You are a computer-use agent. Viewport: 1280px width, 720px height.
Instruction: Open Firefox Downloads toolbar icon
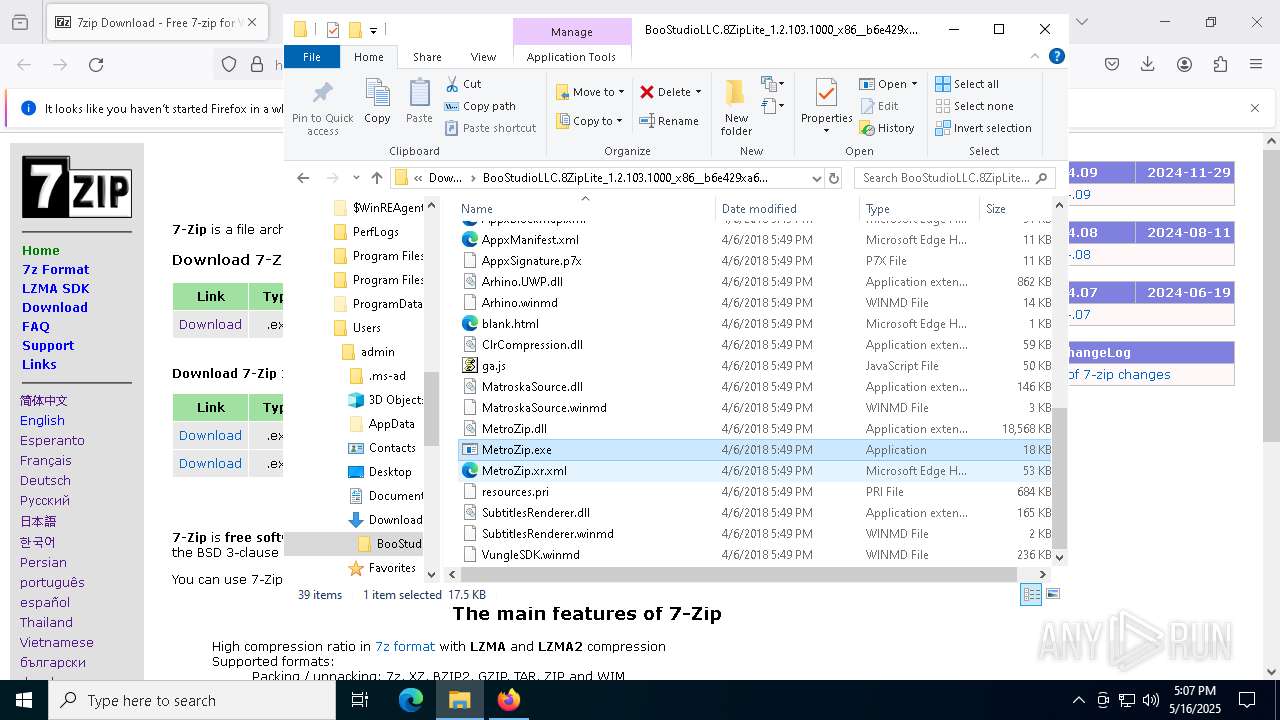(x=1148, y=65)
